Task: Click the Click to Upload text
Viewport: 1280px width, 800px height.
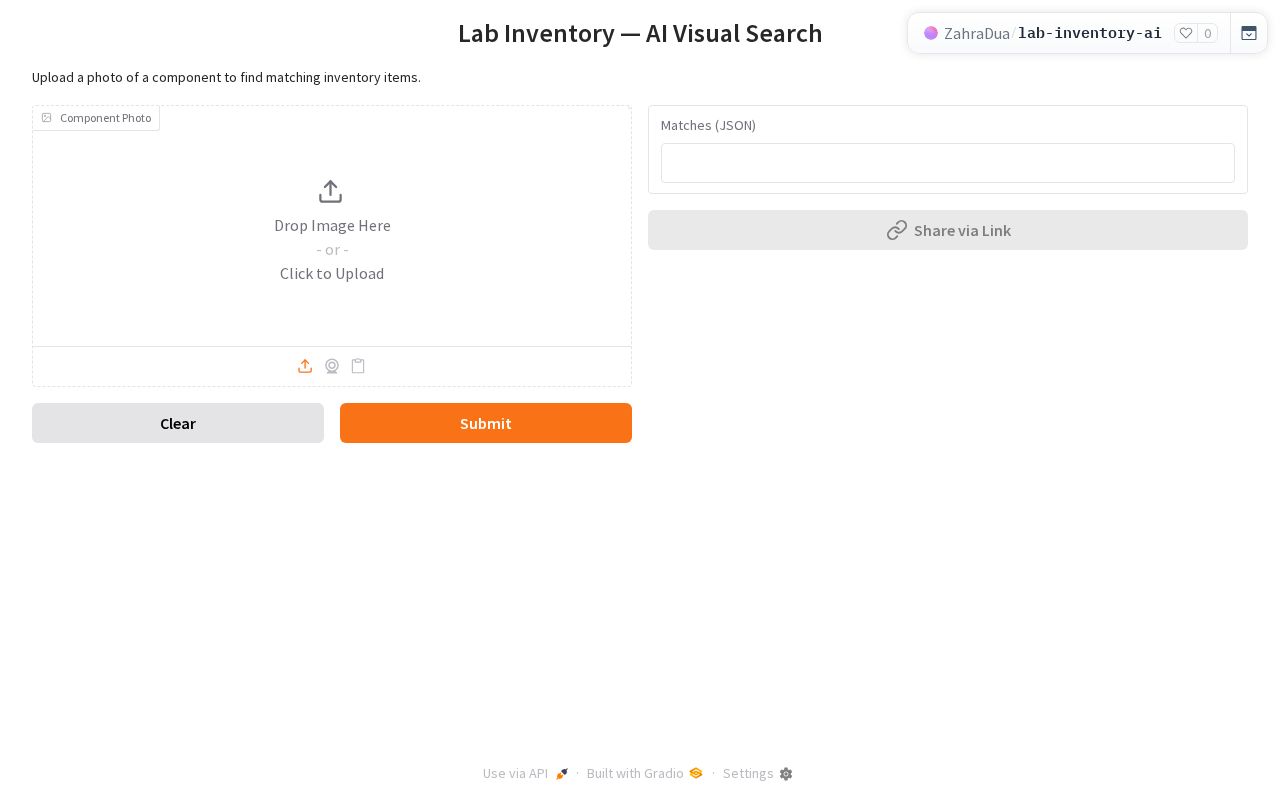Action: (x=332, y=274)
